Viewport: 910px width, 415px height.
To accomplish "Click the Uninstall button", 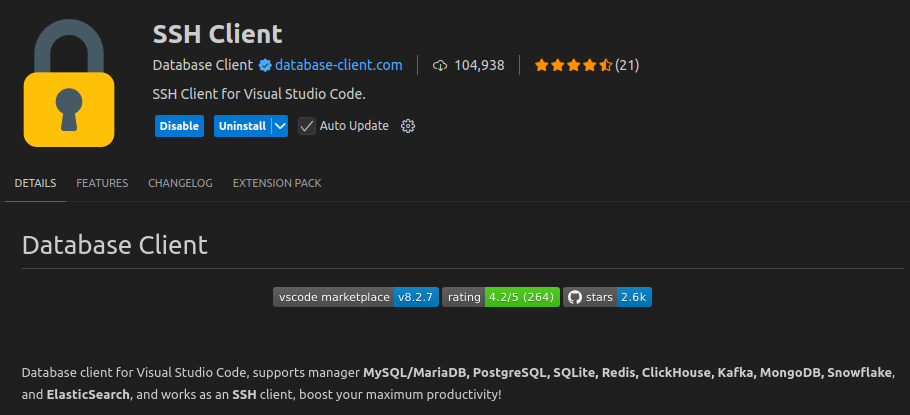I will coord(243,126).
